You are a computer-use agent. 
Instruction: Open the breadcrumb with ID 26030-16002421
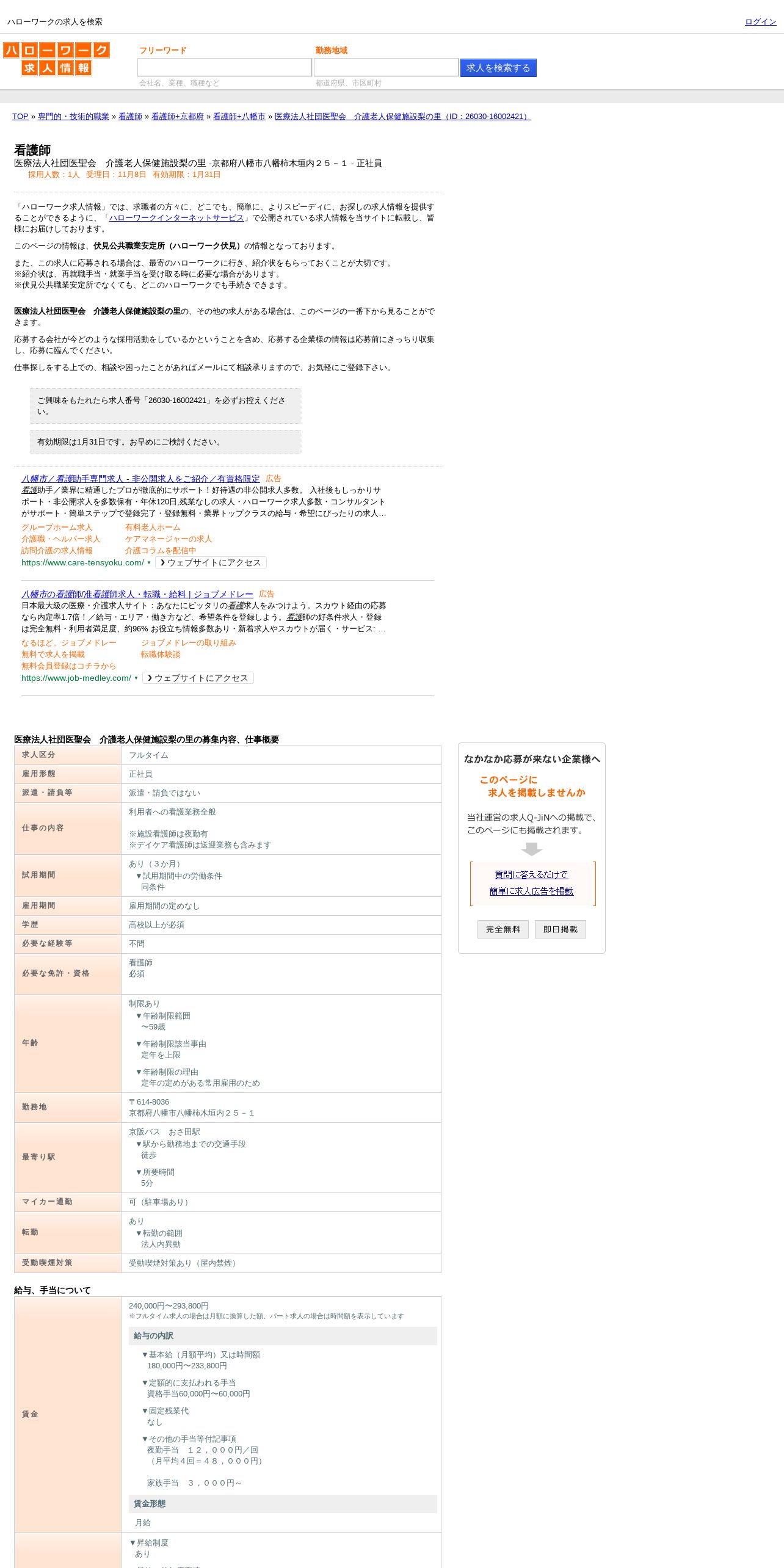tap(403, 117)
